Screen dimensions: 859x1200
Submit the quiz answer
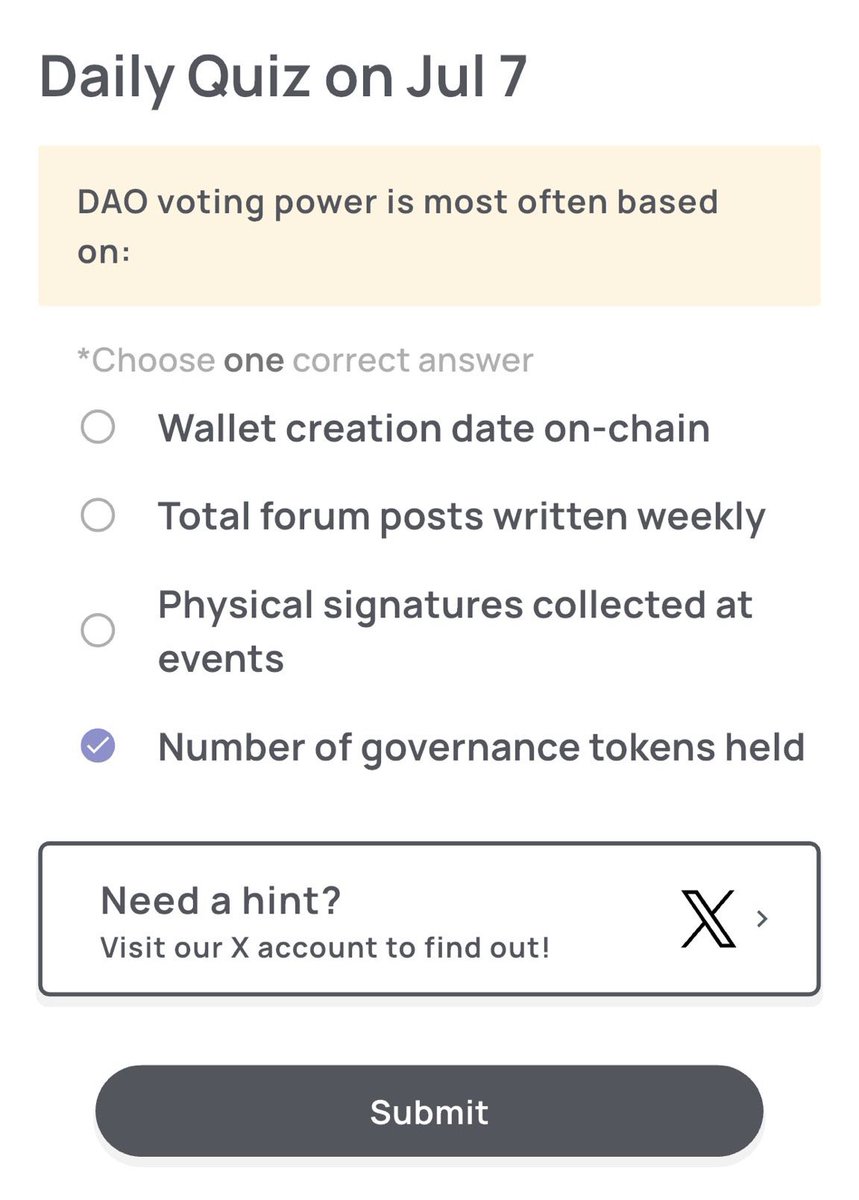429,1112
